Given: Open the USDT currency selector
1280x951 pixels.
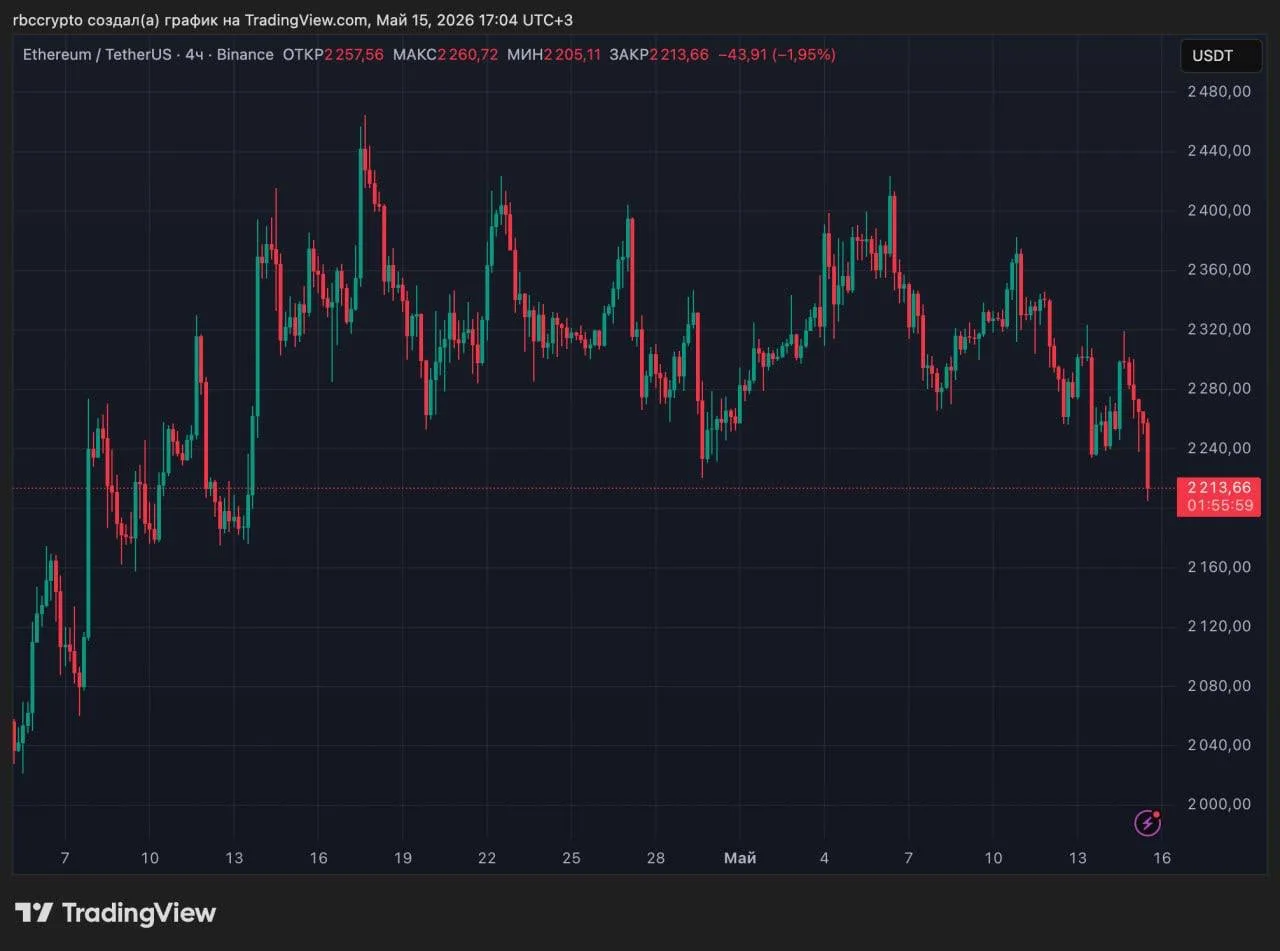Looking at the screenshot, I should tap(1221, 56).
